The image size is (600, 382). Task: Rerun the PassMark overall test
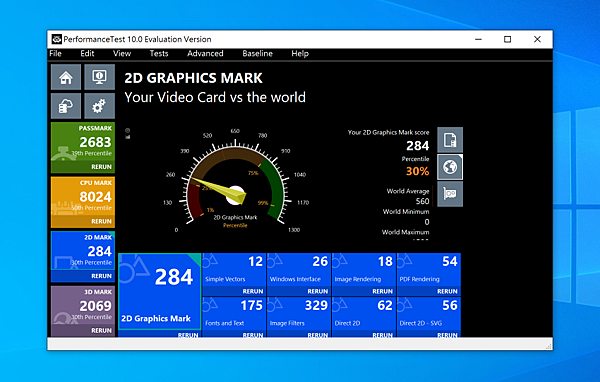tap(101, 167)
